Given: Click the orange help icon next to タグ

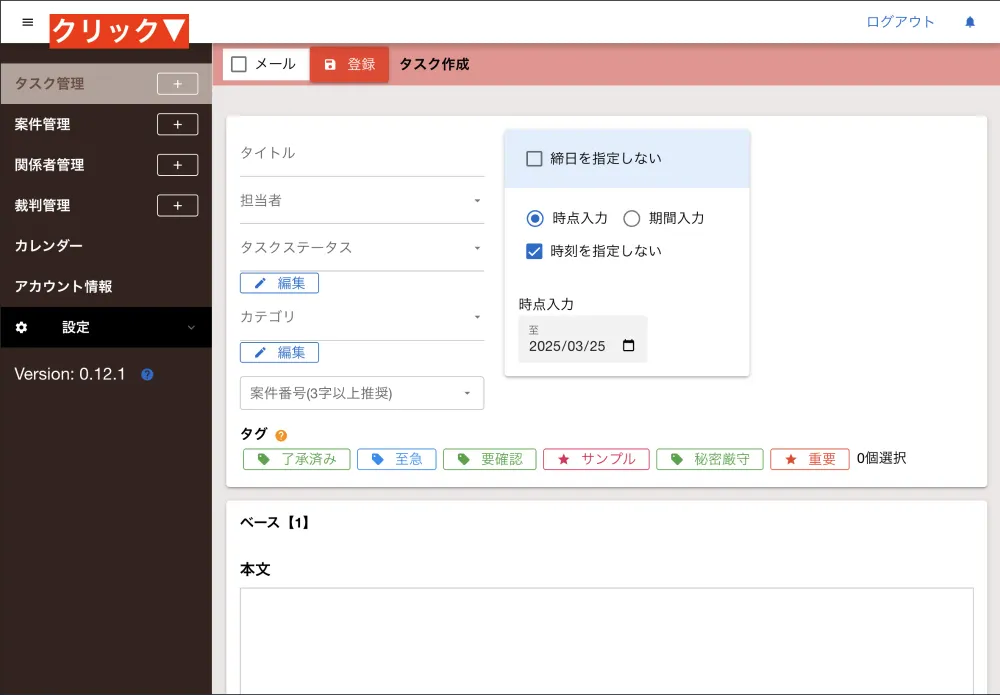Looking at the screenshot, I should 280,434.
